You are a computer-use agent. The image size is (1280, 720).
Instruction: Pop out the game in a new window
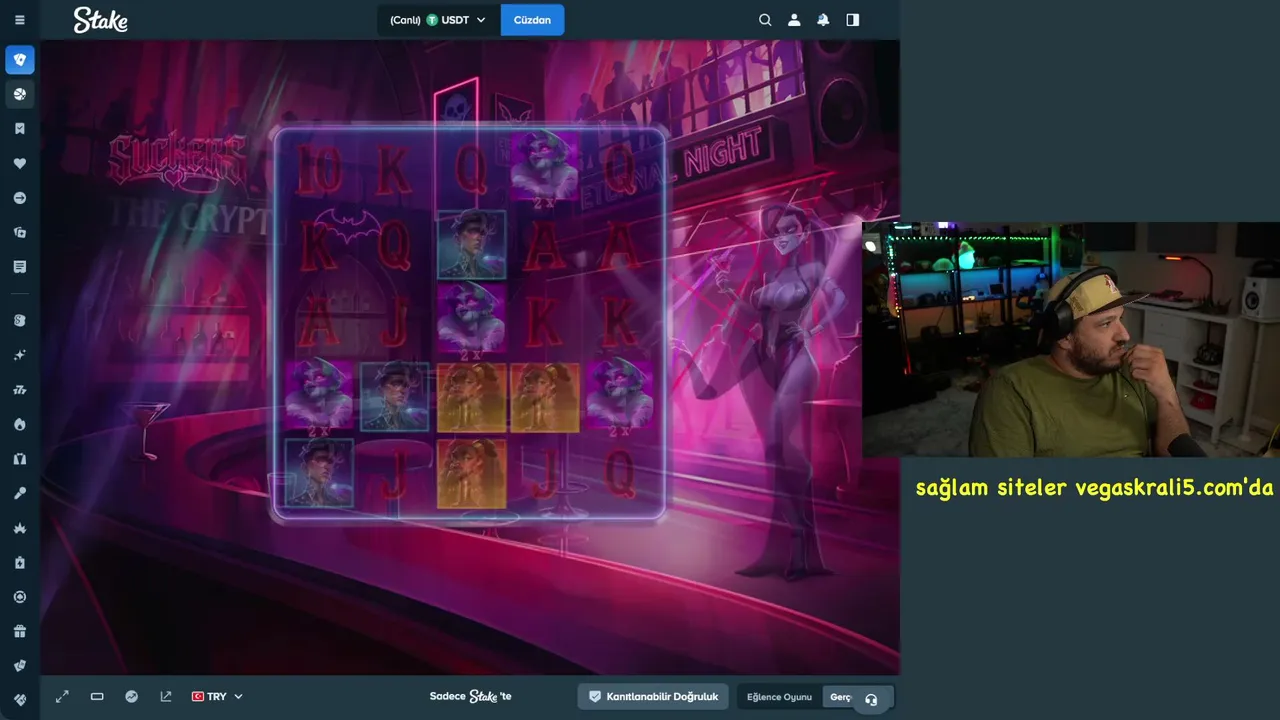[166, 697]
